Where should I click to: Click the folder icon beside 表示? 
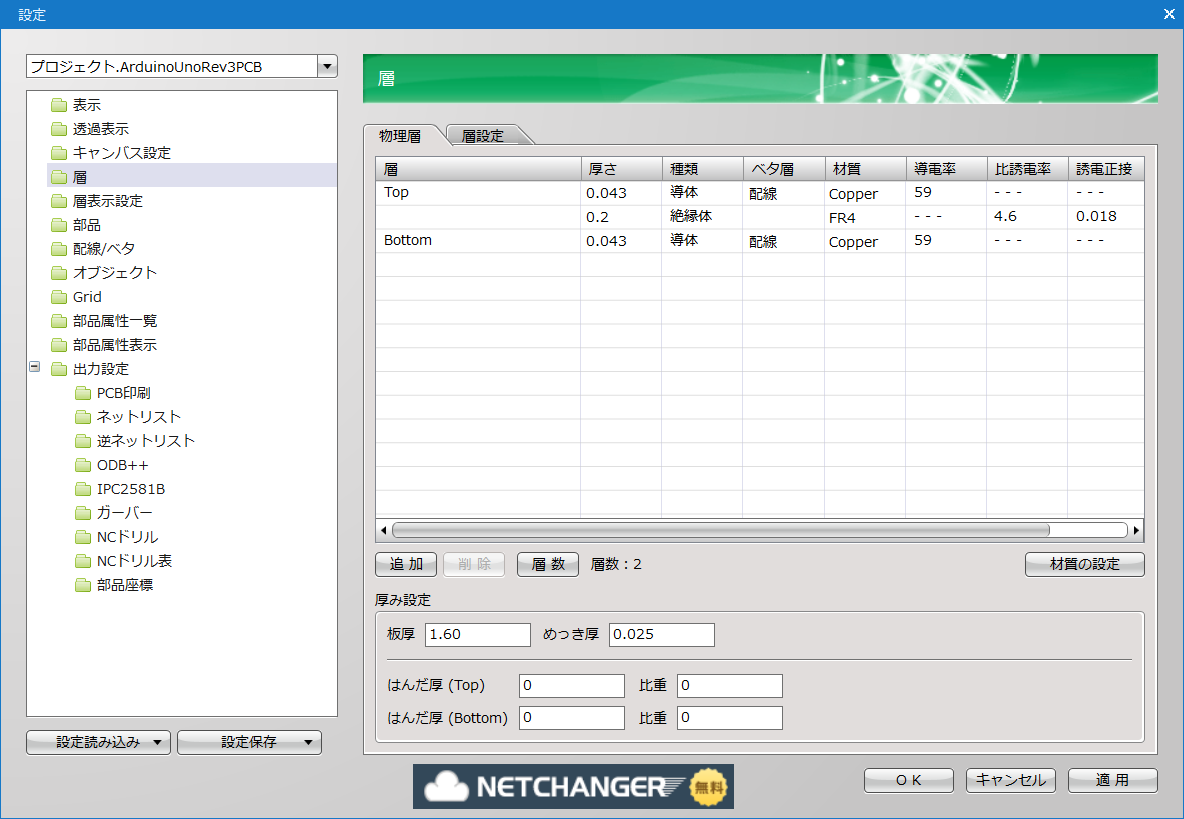59,105
